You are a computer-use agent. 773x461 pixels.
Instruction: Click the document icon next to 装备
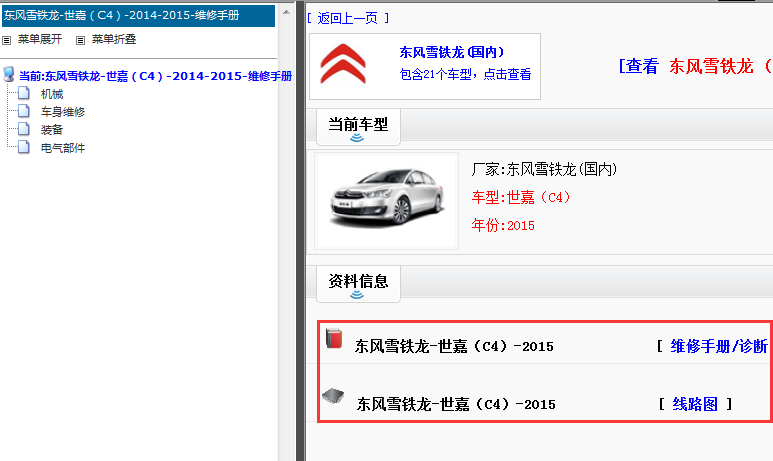tap(24, 129)
